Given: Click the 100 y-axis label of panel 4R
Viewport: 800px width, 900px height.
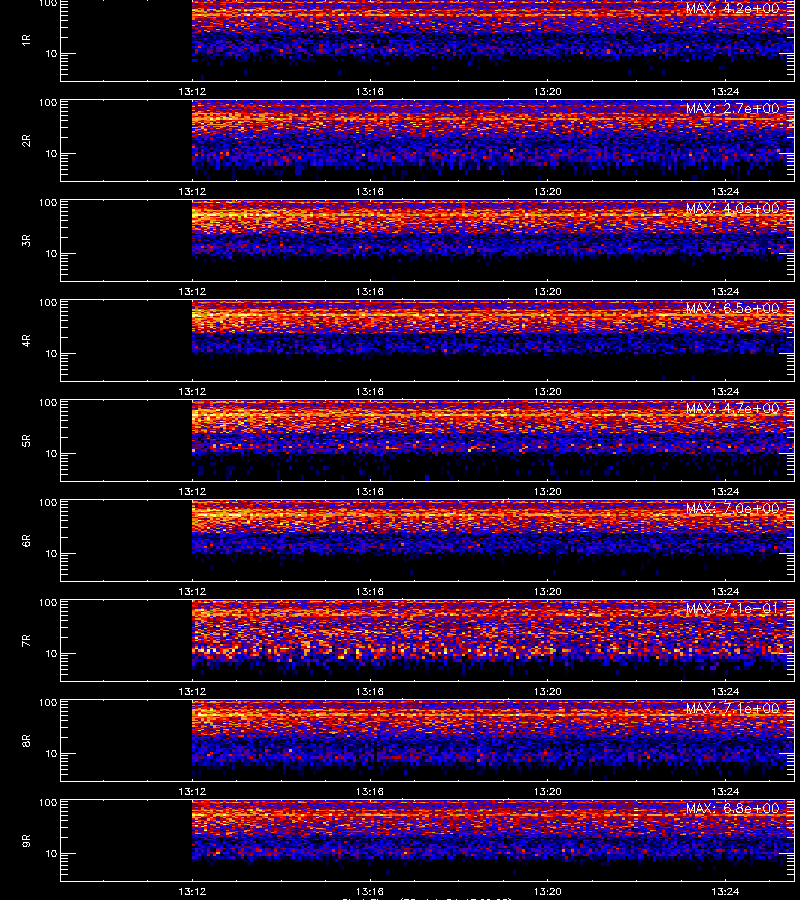Looking at the screenshot, I should 48,302.
